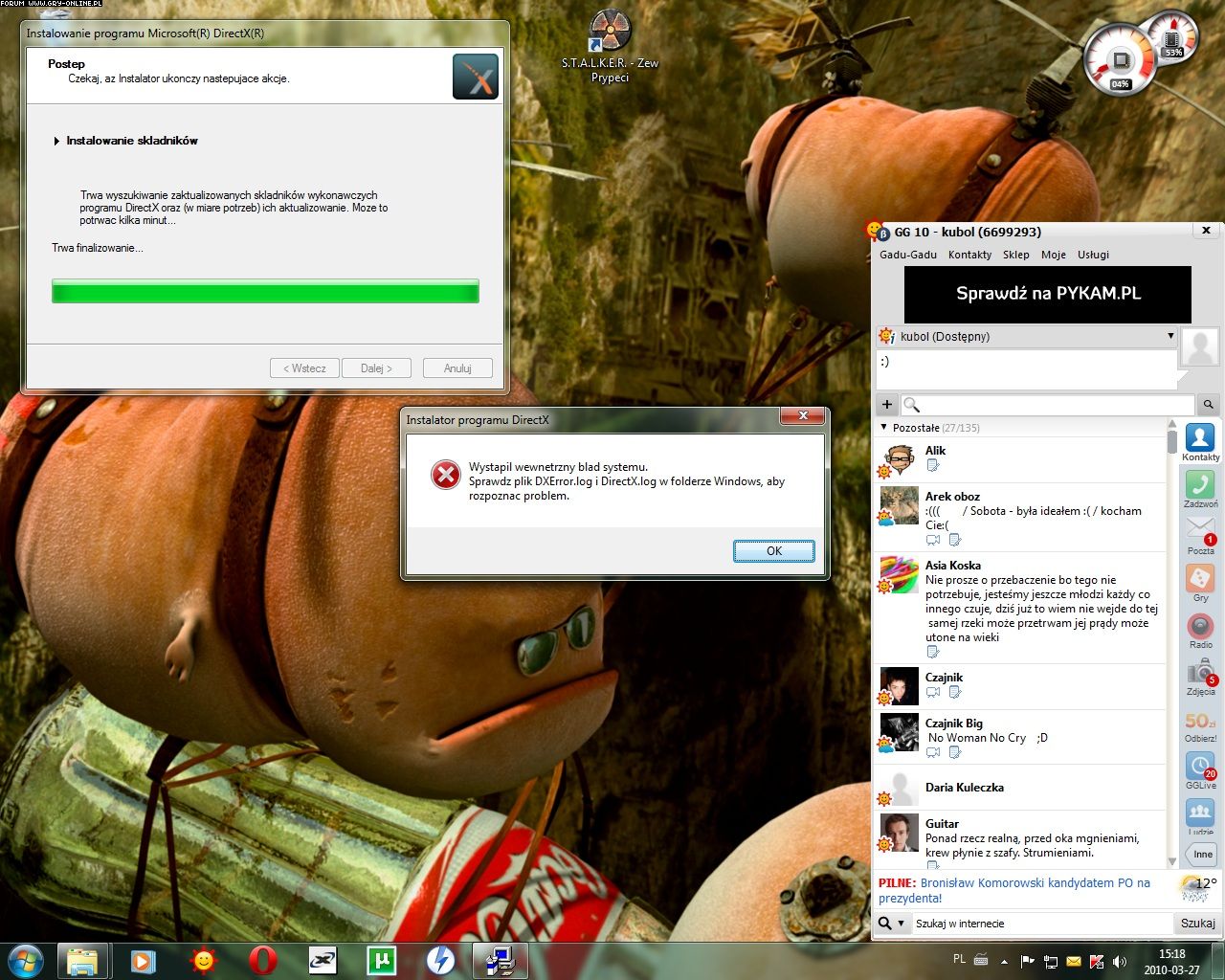The height and width of the screenshot is (980, 1225).
Task: Click the disabled Wstecz button in installer
Action: point(304,368)
